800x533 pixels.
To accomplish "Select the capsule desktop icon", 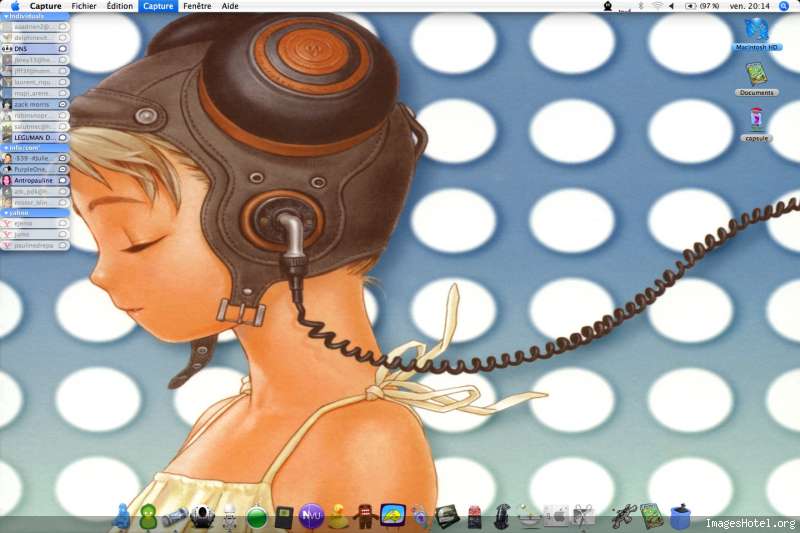I will [756, 124].
